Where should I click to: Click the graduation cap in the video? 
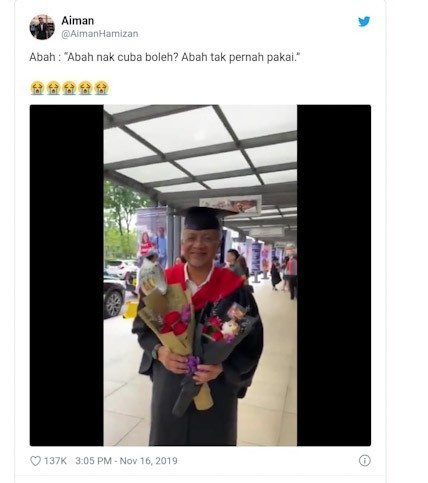tap(207, 218)
